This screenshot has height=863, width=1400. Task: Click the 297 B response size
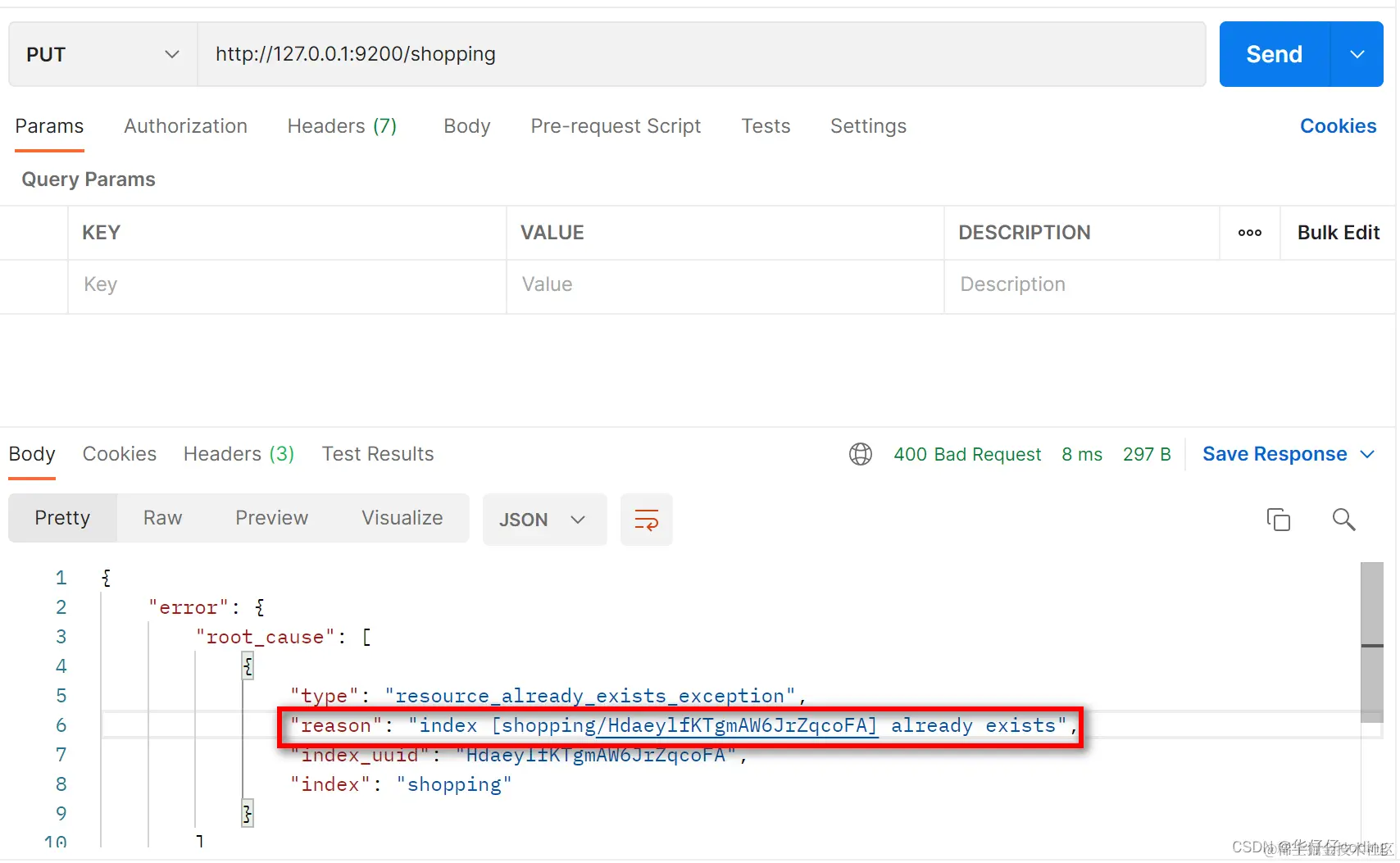coord(1147,454)
